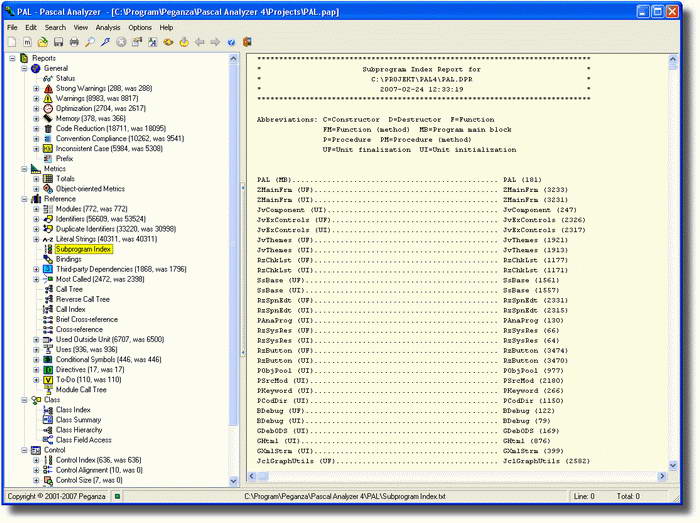Viewport: 700px width, 523px height.
Task: Click the 'm' multi-project toolbar icon
Action: pos(27,42)
